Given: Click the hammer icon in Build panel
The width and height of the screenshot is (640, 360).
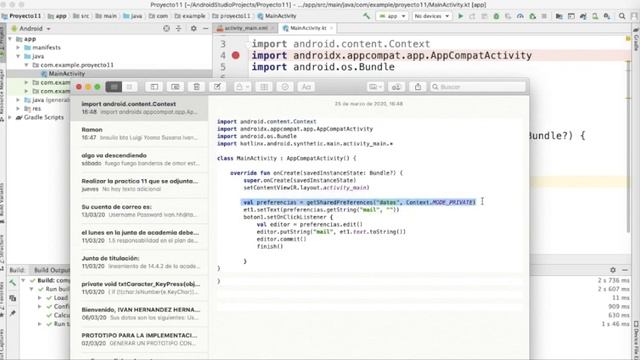Looking at the screenshot, I should 13,283.
